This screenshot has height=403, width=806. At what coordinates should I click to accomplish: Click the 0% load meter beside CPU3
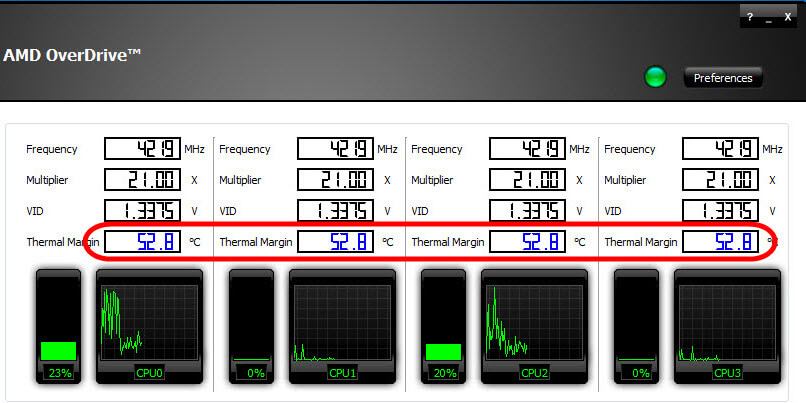pos(636,326)
